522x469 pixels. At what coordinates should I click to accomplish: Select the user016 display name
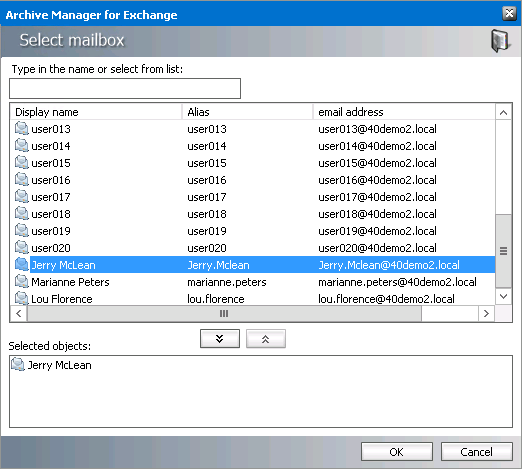(51, 180)
